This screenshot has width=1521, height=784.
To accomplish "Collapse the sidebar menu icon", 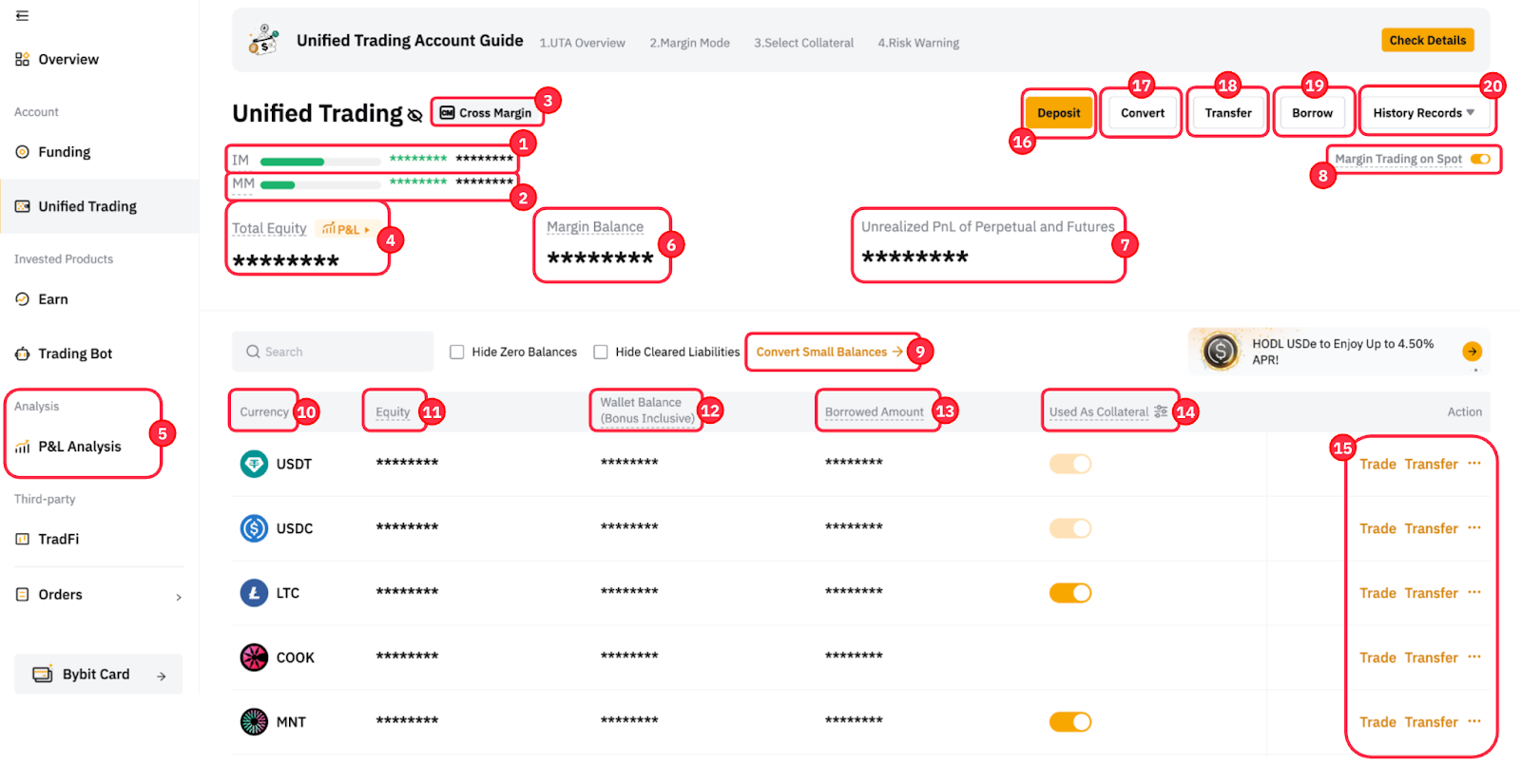I will pyautogui.click(x=22, y=15).
